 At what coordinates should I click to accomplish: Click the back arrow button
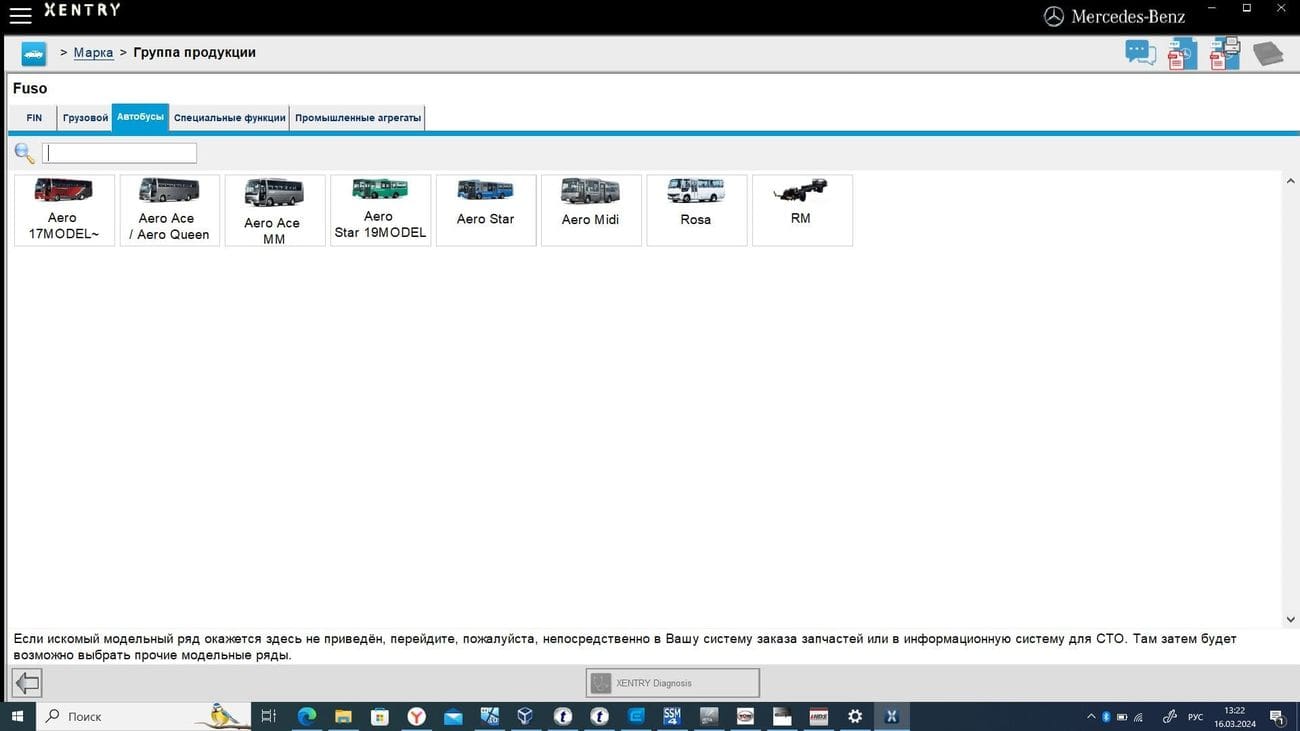coord(27,683)
